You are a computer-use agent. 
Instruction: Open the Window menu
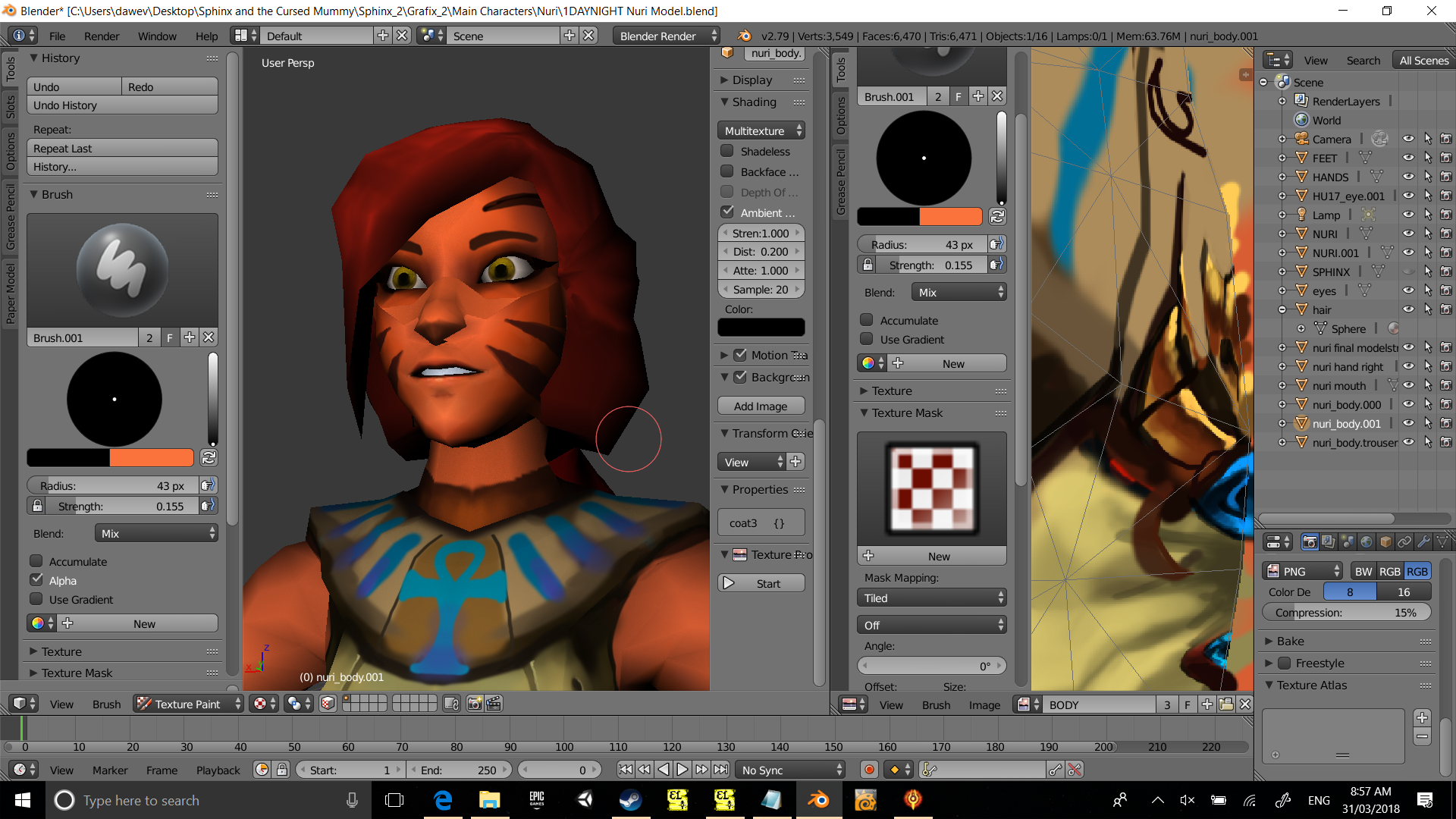(x=157, y=36)
